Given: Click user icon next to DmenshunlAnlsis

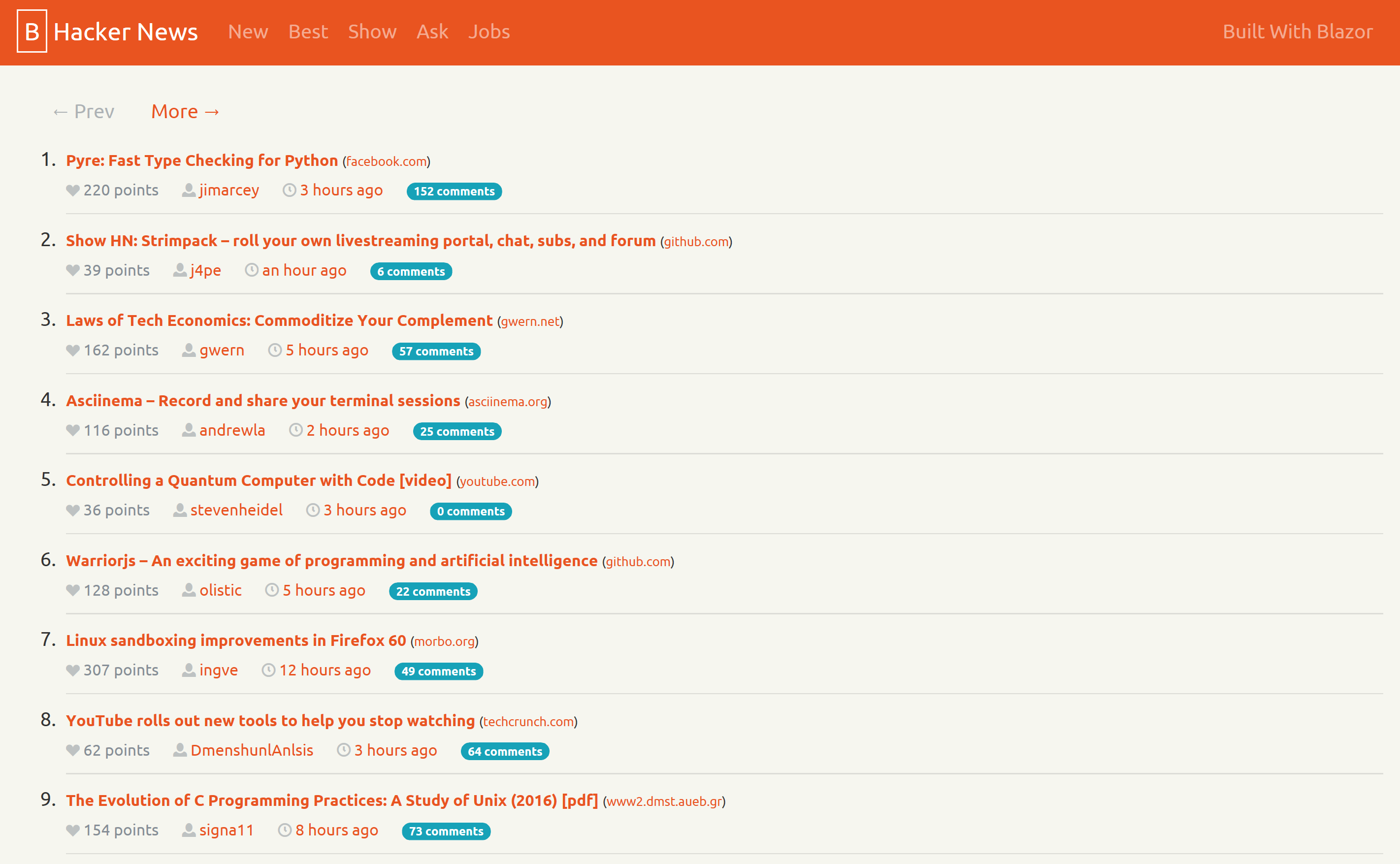Looking at the screenshot, I should pyautogui.click(x=180, y=750).
